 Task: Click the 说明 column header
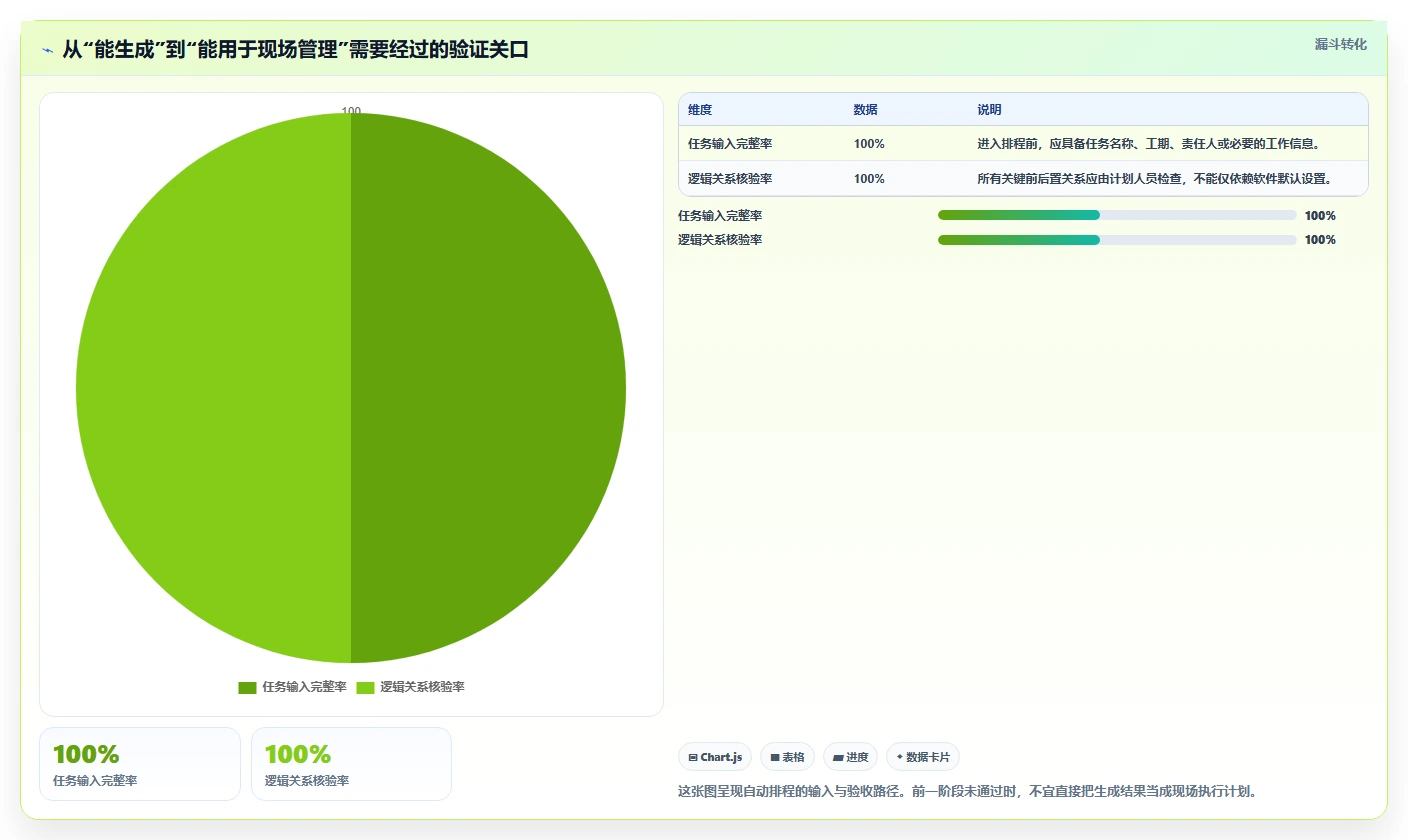990,110
